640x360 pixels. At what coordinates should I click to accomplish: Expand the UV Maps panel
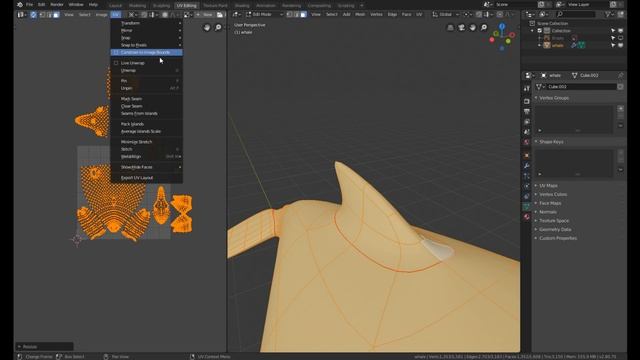pyautogui.click(x=548, y=185)
